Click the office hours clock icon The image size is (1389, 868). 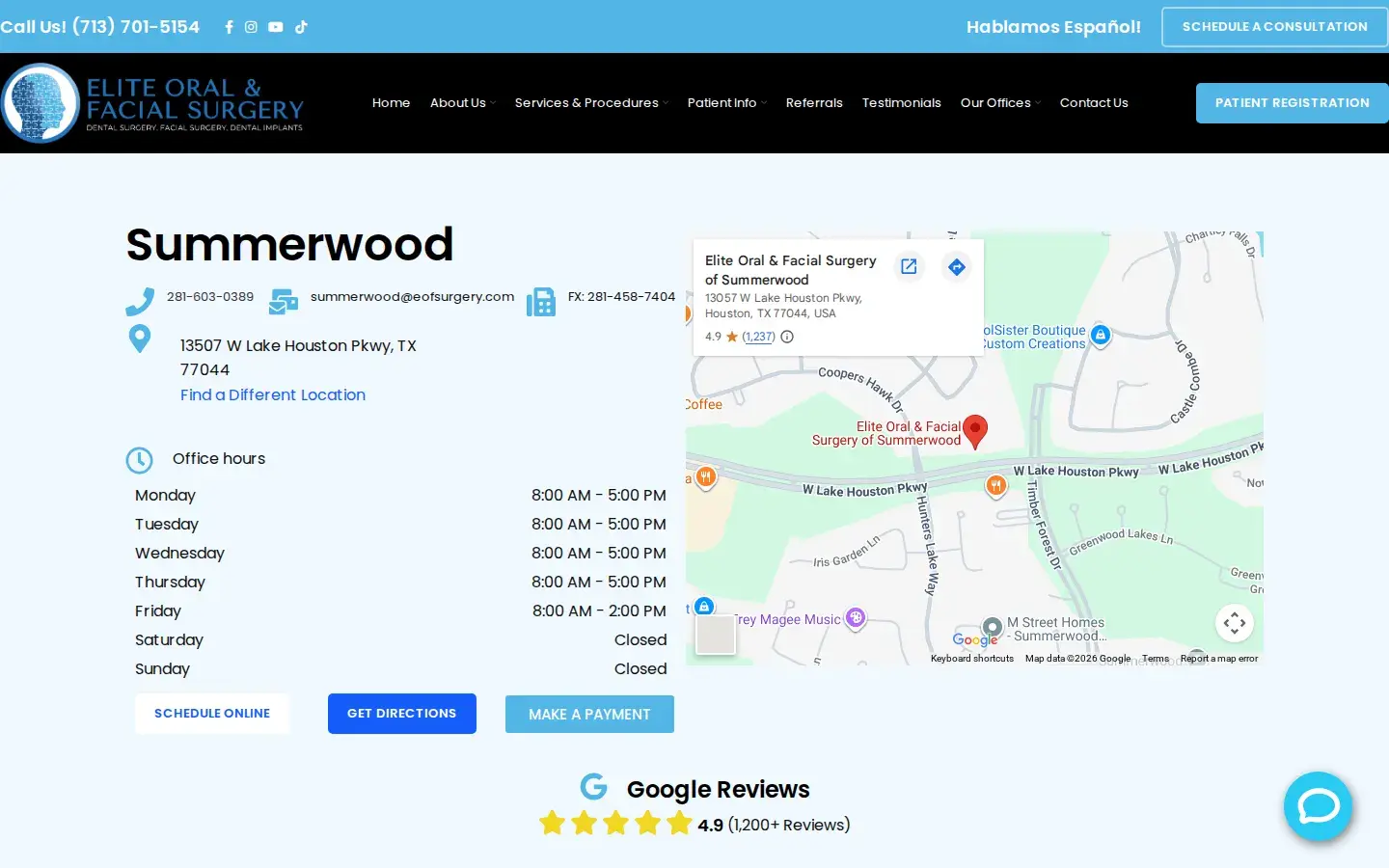tap(140, 460)
